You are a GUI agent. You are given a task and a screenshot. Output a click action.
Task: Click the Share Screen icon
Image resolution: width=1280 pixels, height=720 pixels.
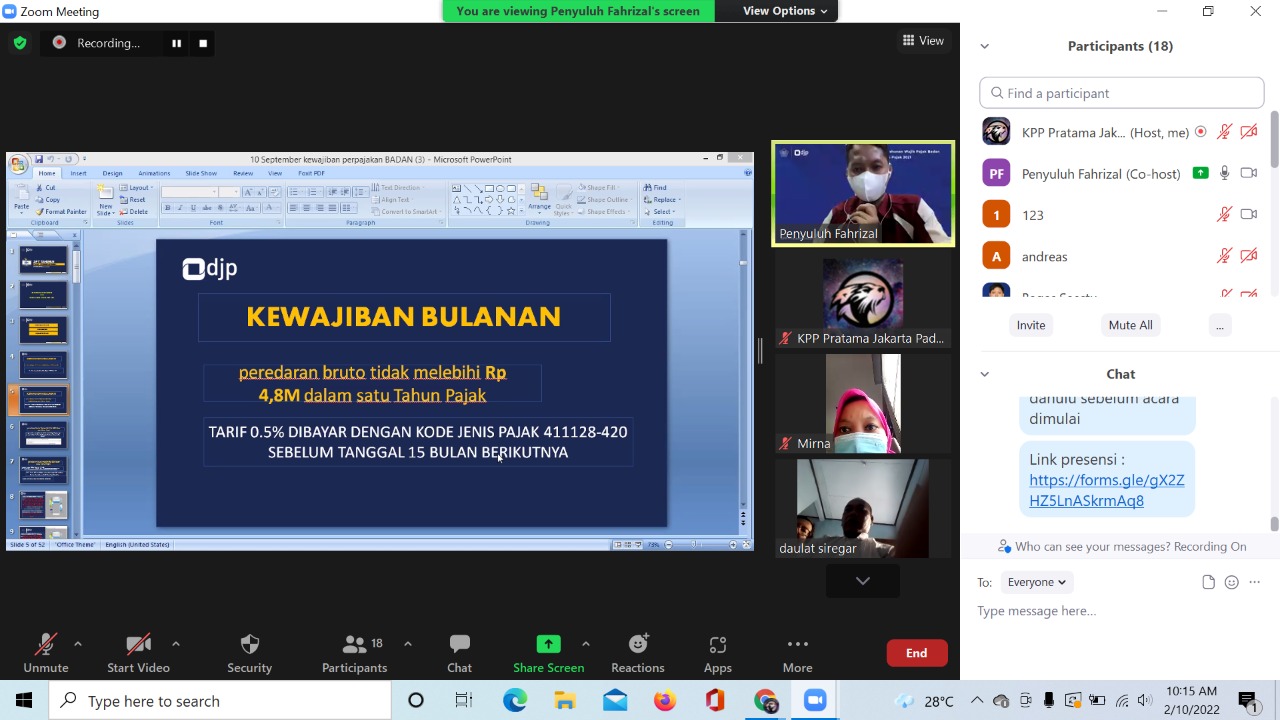tap(548, 645)
